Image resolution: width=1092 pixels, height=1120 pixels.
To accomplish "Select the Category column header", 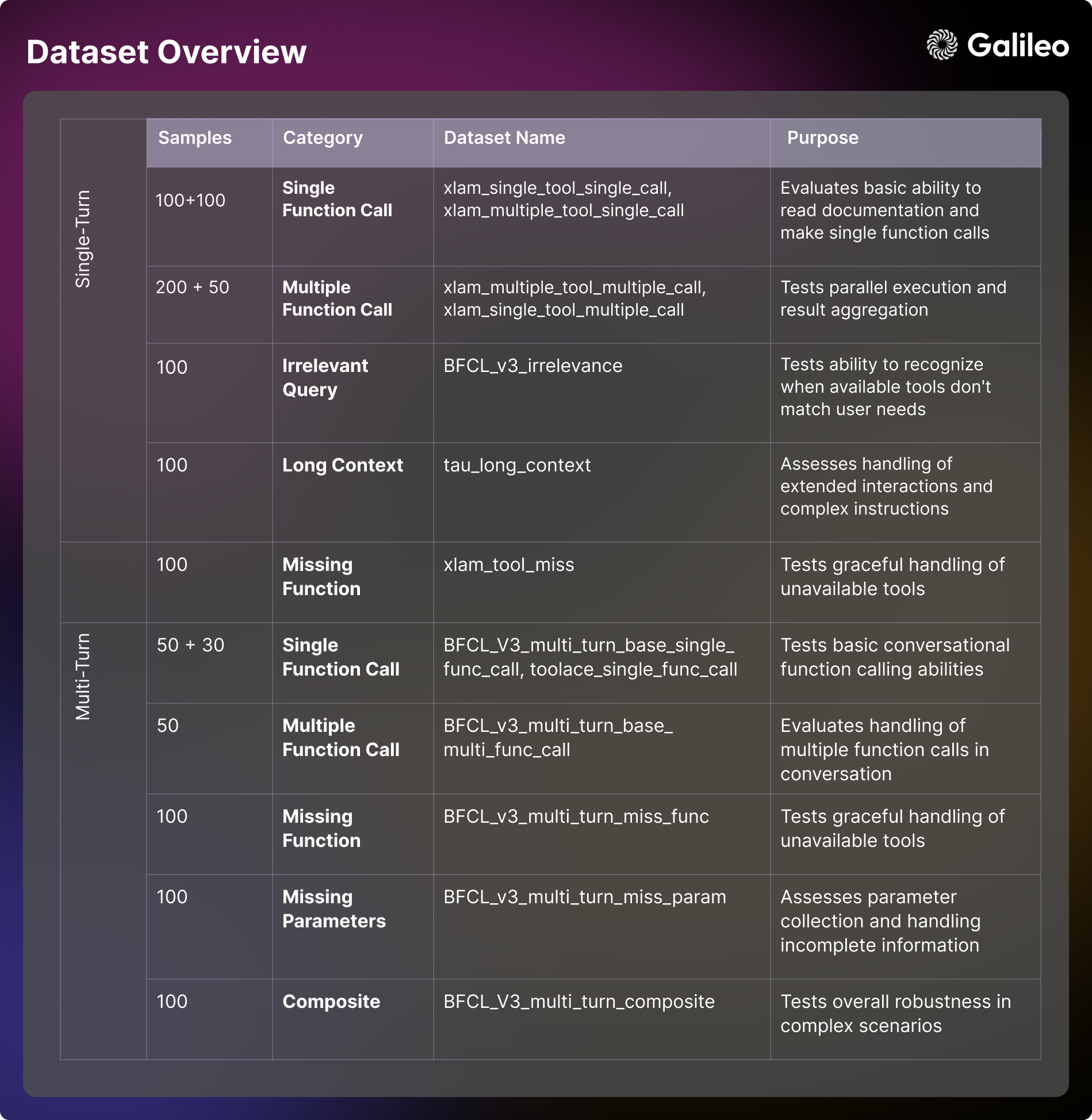I will point(323,138).
